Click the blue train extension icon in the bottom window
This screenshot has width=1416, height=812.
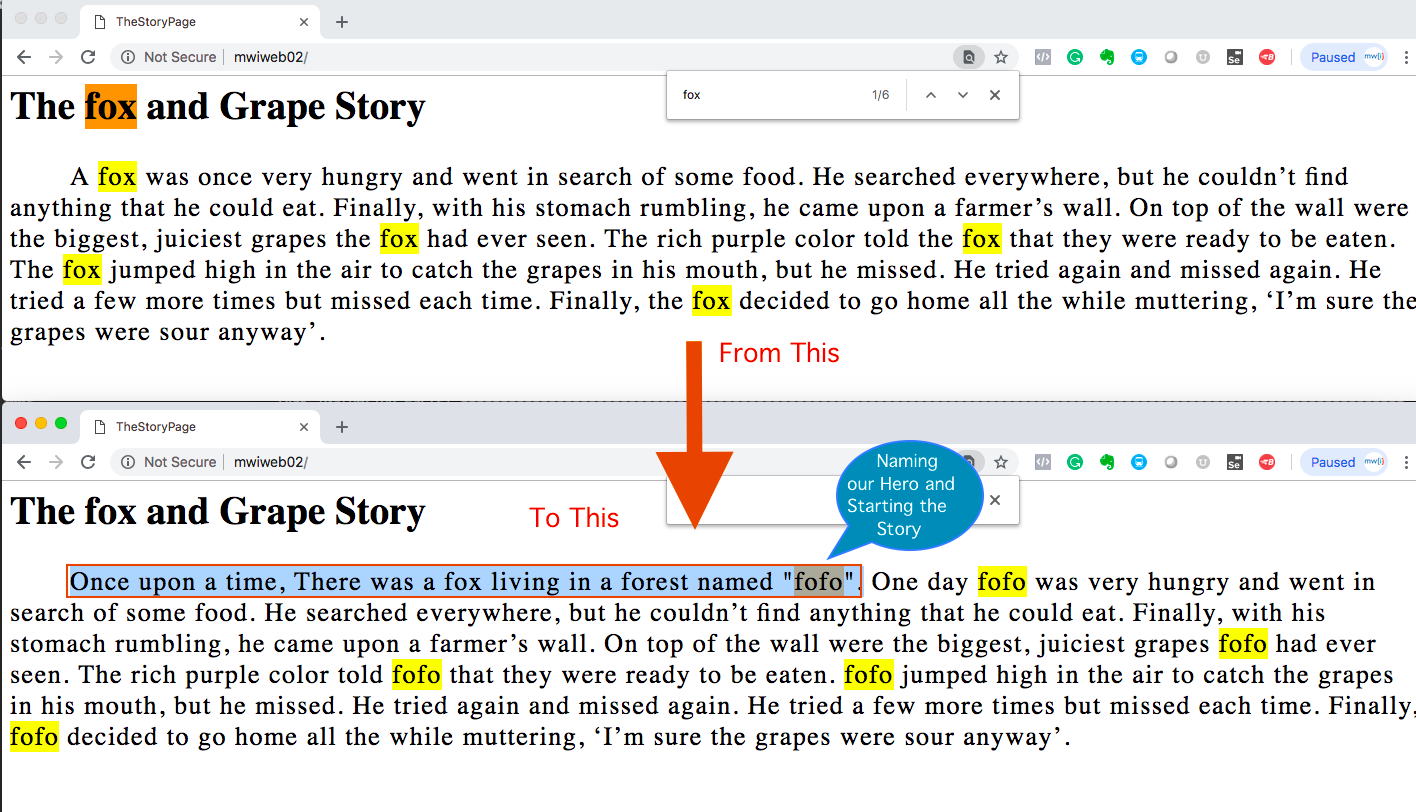pyautogui.click(x=1139, y=462)
